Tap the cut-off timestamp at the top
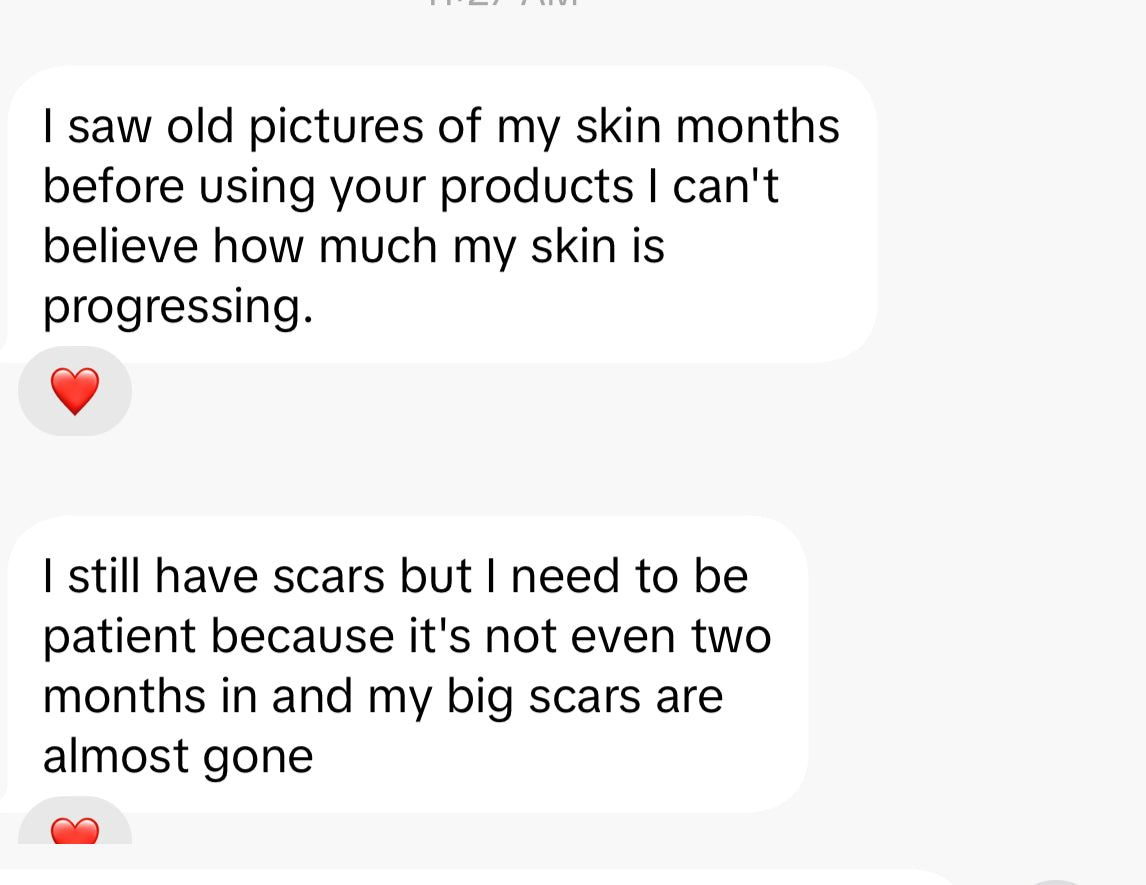The image size is (1146, 885). [503, 3]
